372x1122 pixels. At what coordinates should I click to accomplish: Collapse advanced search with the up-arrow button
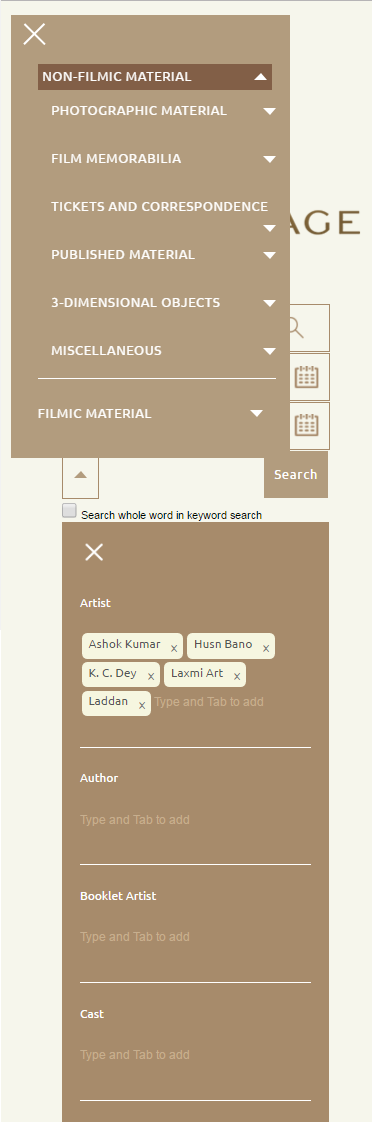click(x=80, y=476)
